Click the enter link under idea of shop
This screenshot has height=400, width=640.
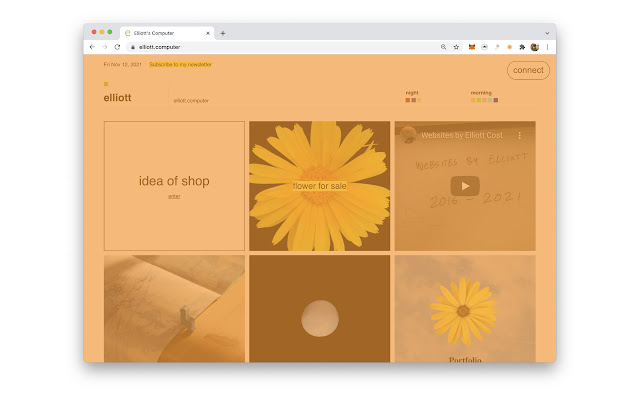coord(174,196)
